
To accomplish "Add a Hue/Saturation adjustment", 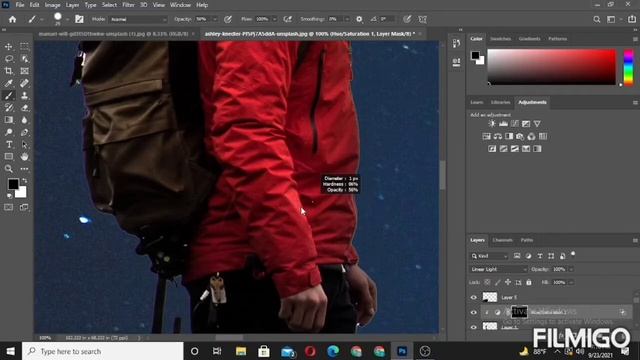I will click(487, 136).
